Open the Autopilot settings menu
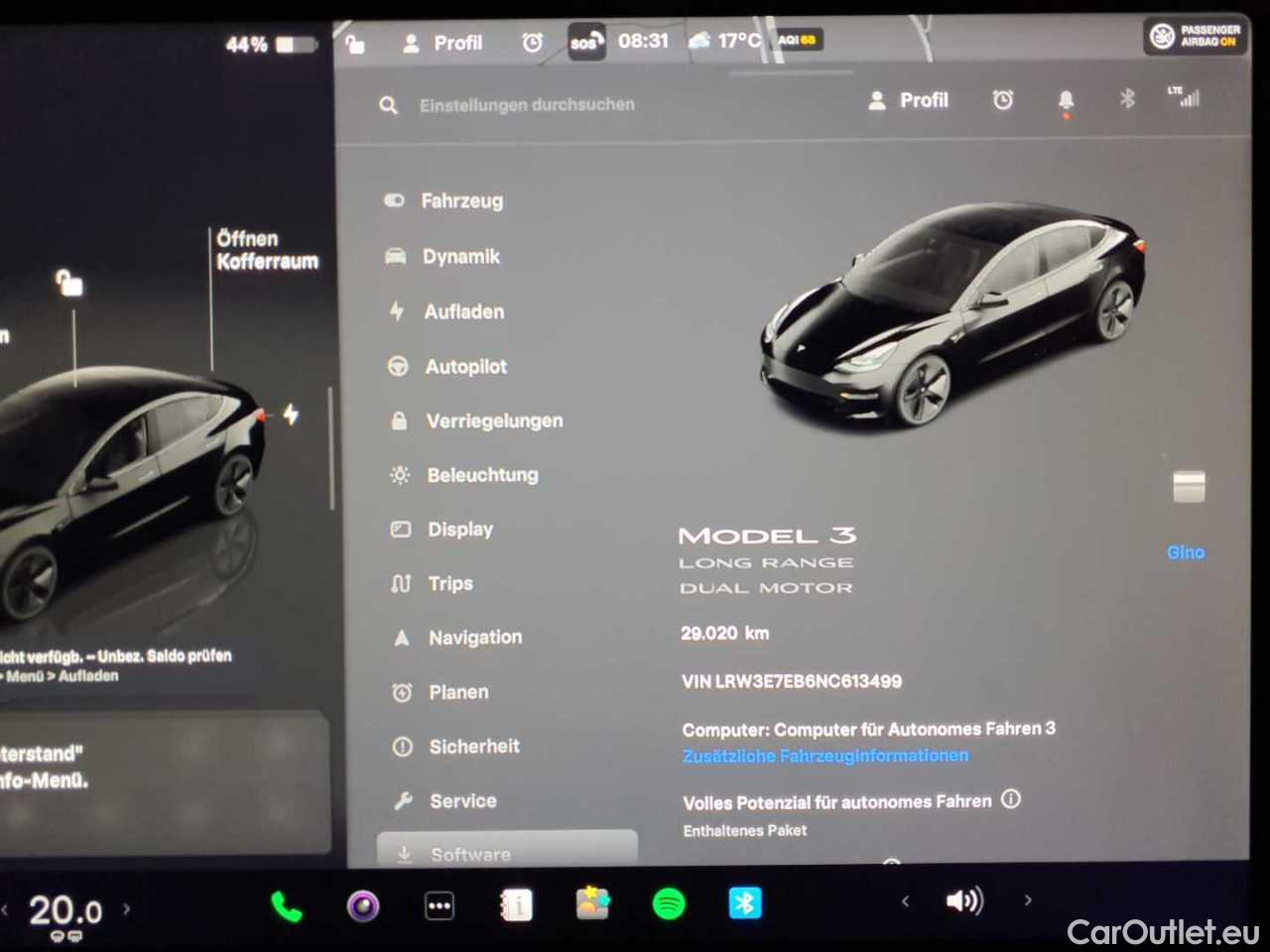 (x=447, y=366)
